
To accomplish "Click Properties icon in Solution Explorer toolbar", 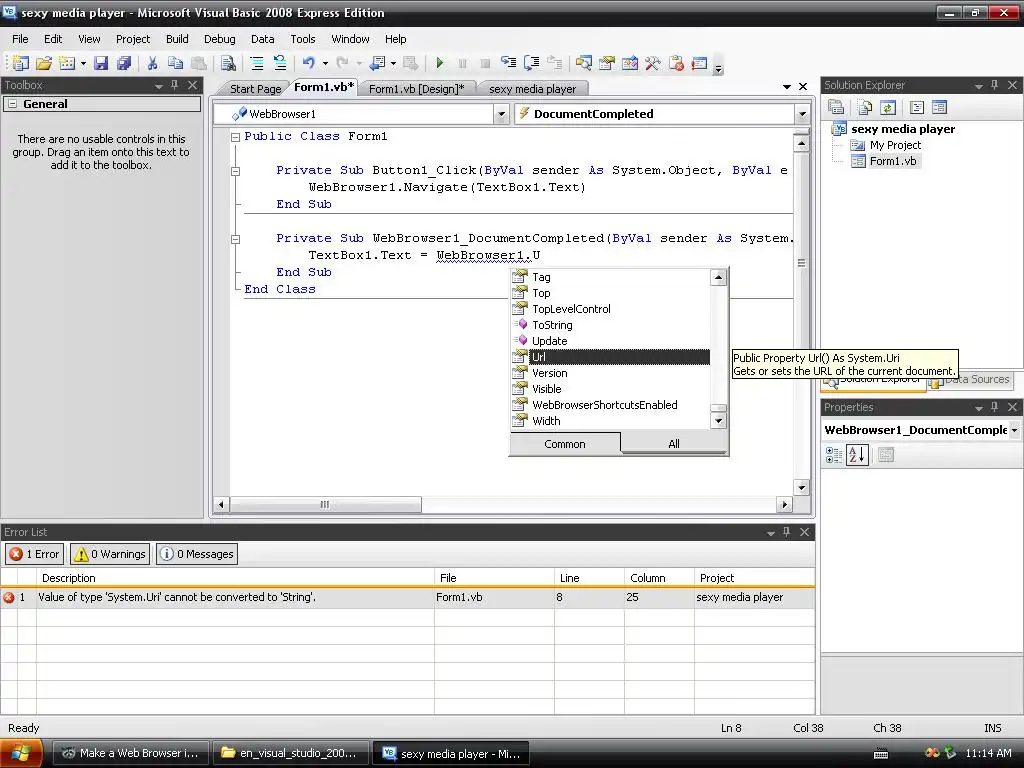I will (x=836, y=107).
